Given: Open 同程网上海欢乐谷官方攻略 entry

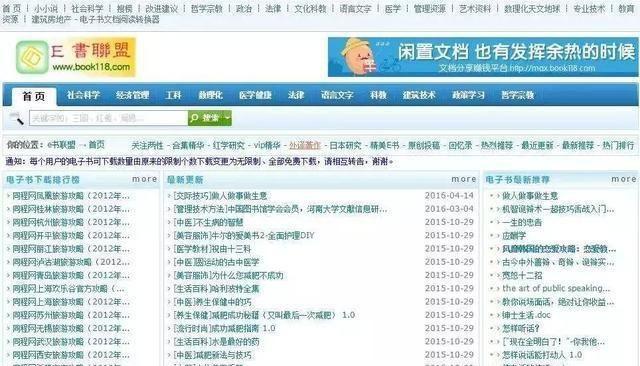Looking at the screenshot, I should (x=69, y=288).
